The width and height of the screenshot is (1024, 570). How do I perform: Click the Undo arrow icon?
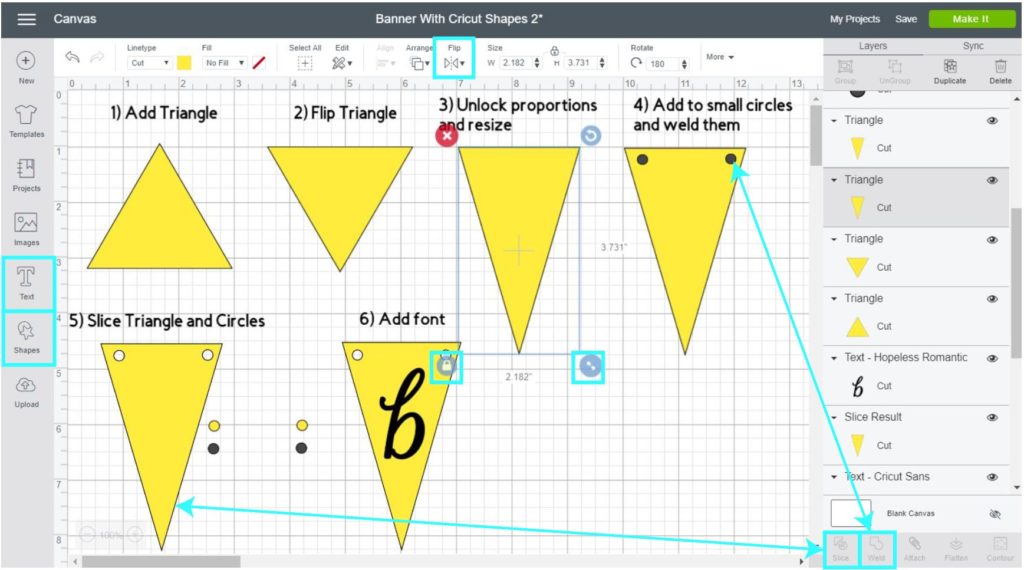point(72,59)
